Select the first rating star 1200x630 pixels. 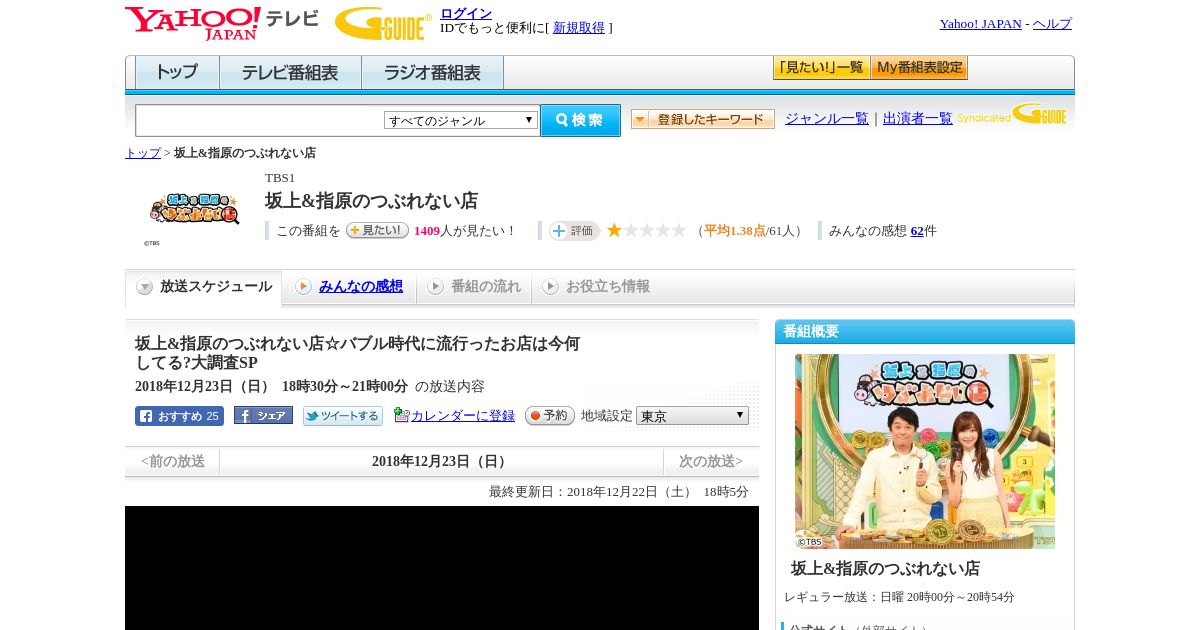click(614, 230)
